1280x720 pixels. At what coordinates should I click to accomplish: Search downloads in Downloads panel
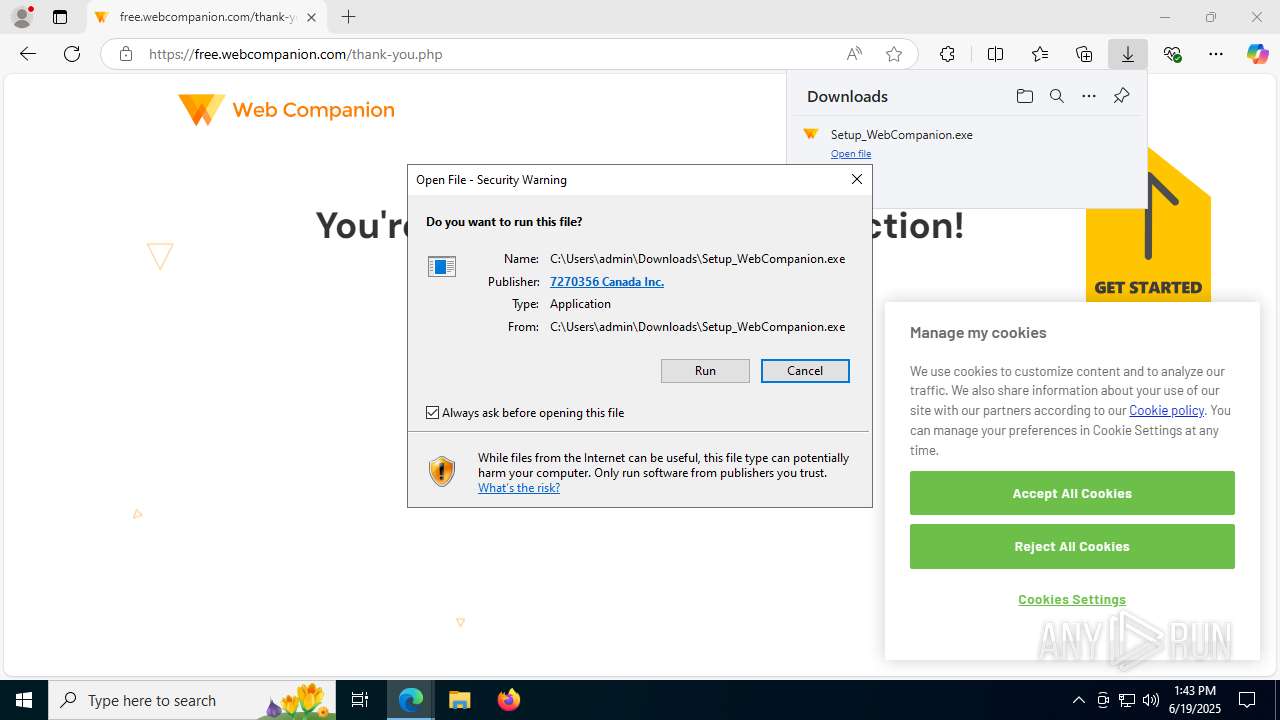pos(1056,96)
